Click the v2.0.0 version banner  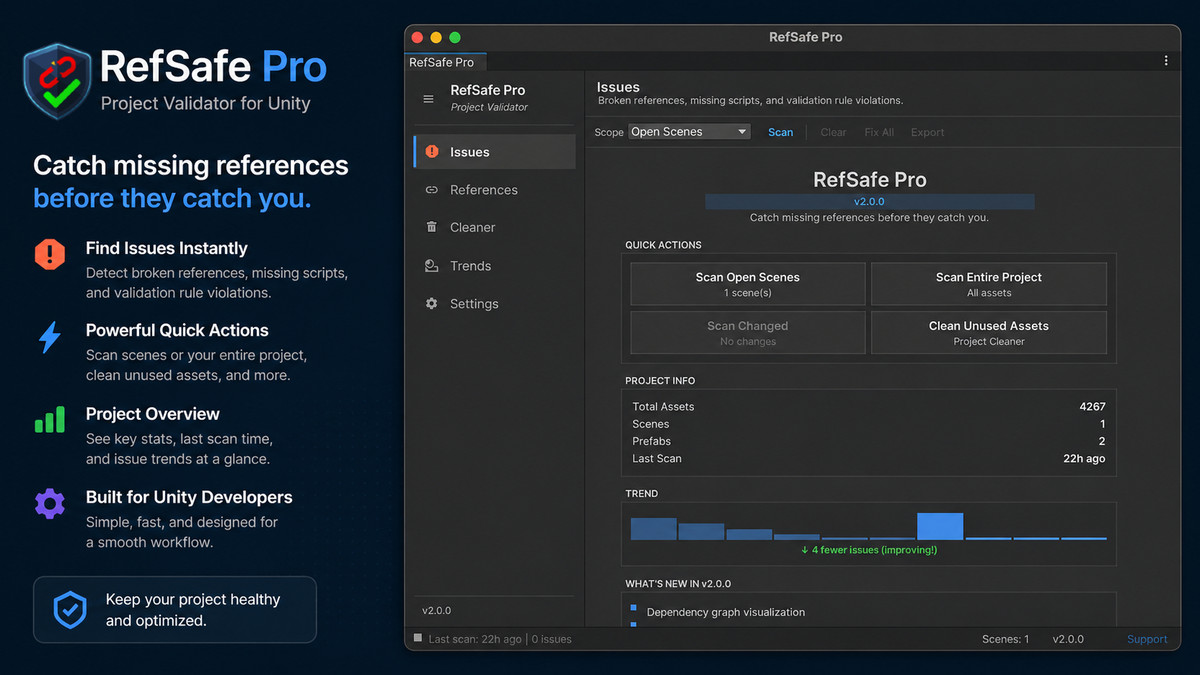click(x=870, y=202)
